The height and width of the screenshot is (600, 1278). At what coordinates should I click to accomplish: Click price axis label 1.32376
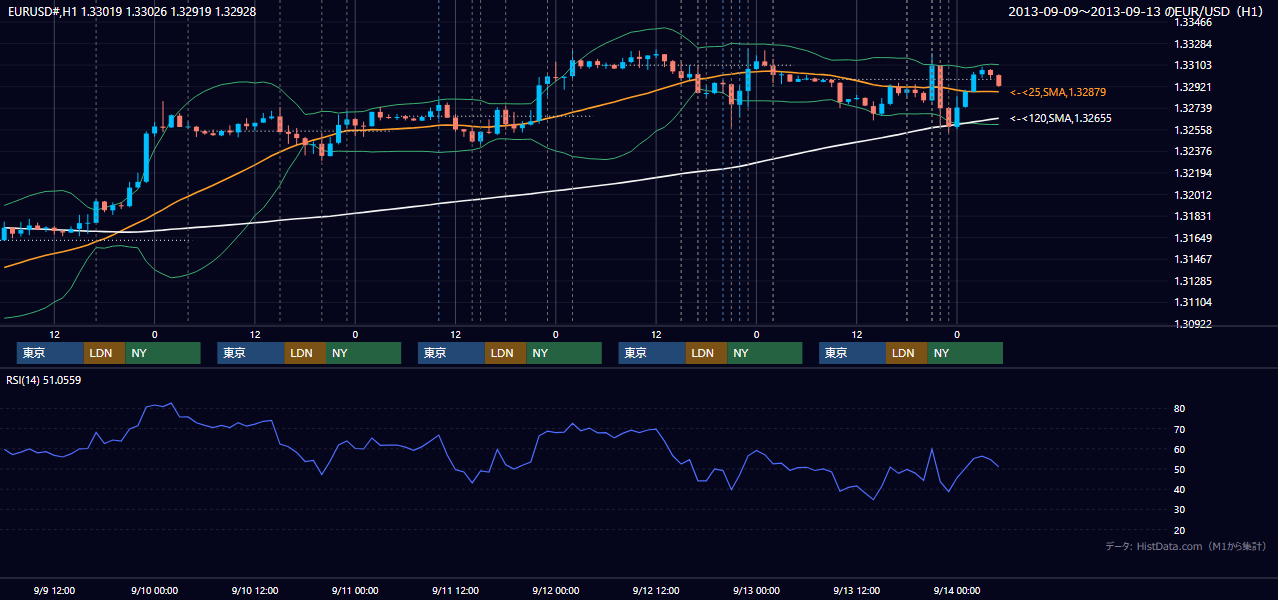click(x=1193, y=151)
